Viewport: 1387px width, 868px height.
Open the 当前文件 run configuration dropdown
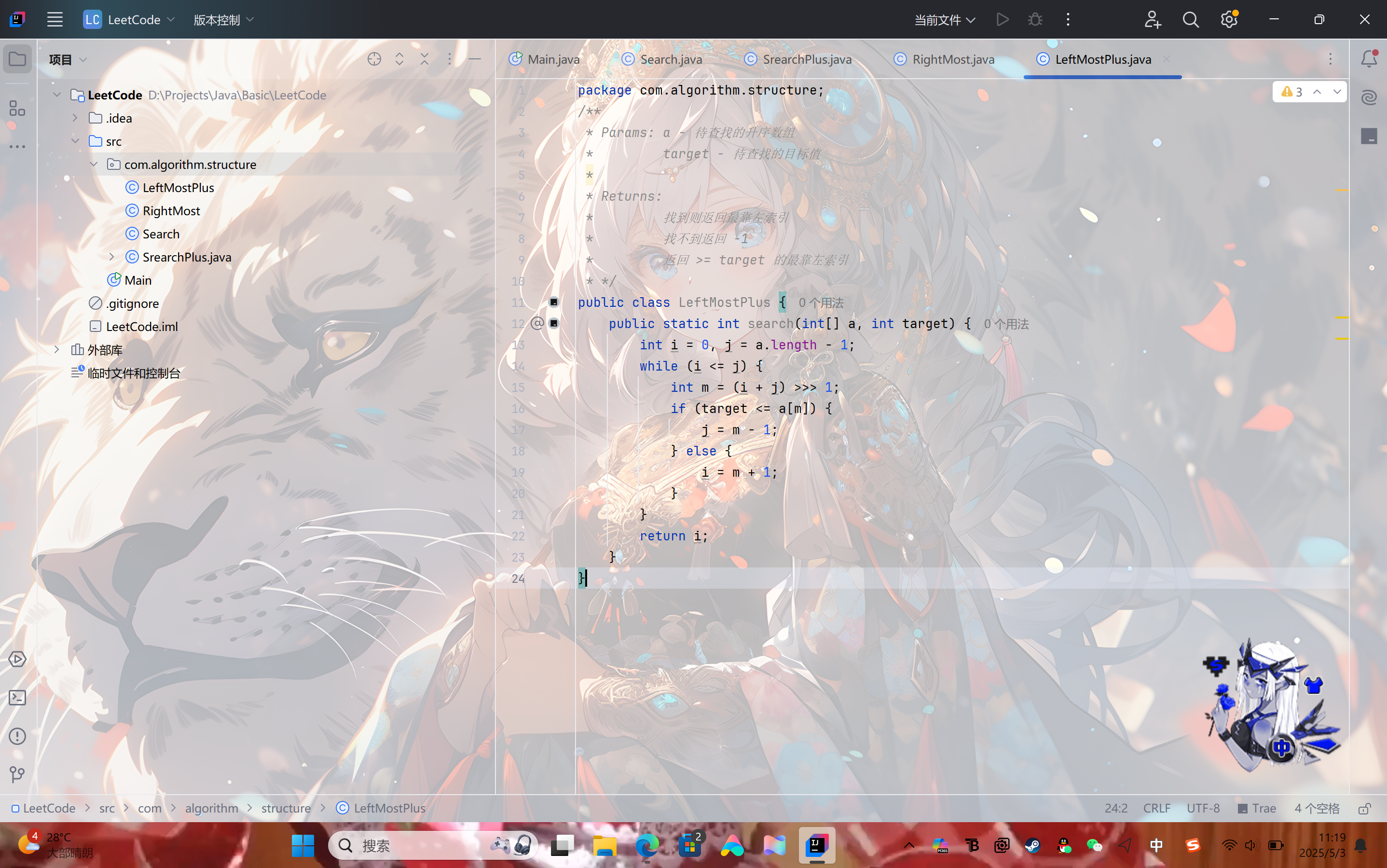(945, 20)
